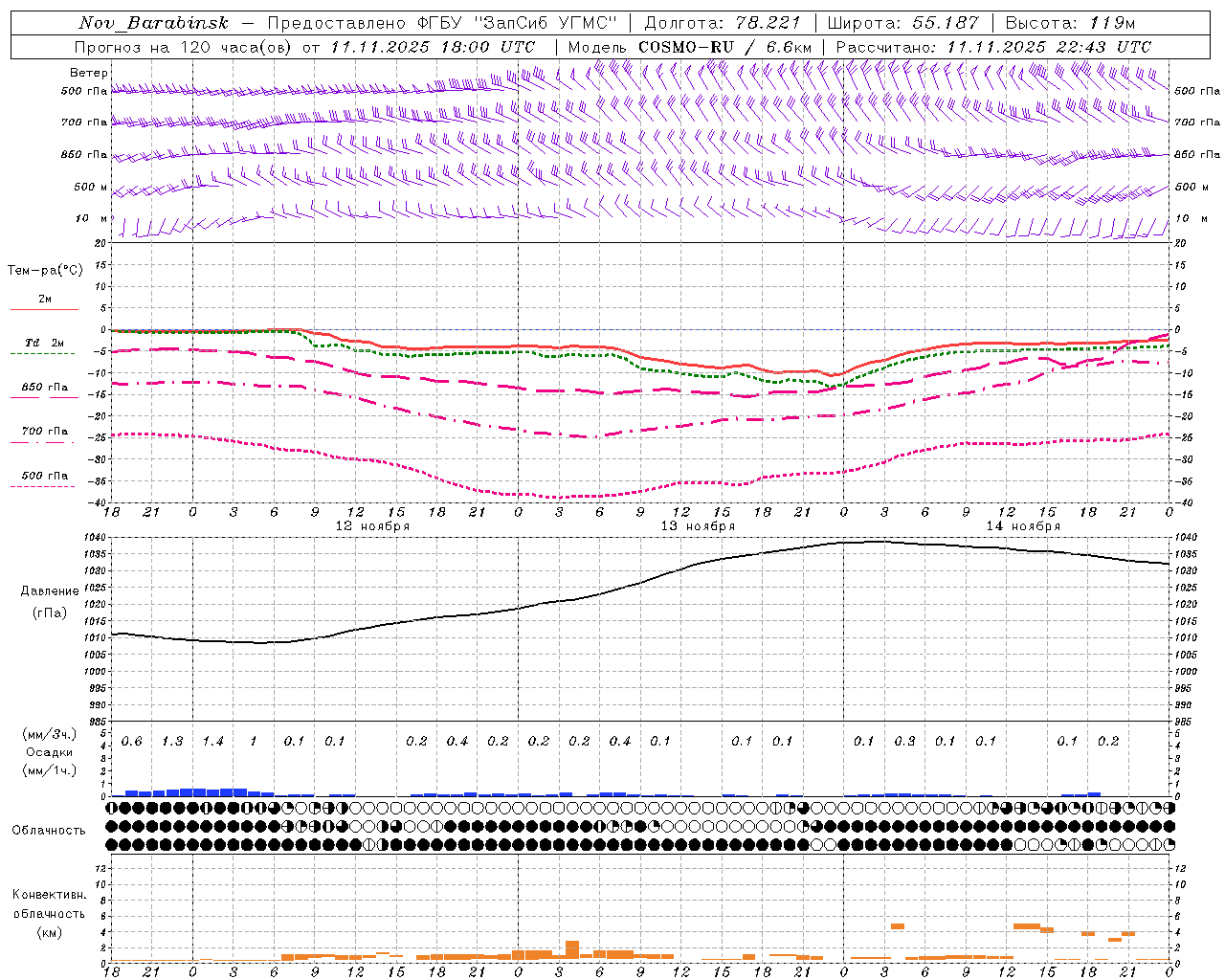
Task: Select the '13 ноября' date label
Action: point(698,526)
